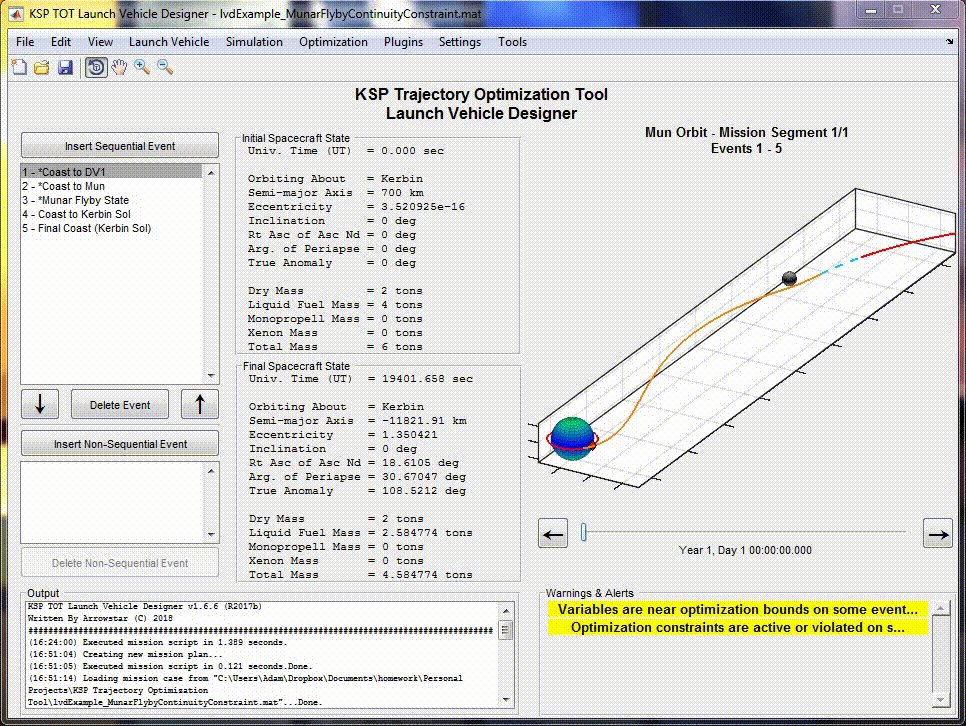Screen dimensions: 966x726
Task: Click the Warnings & Alerts scrollbar down arrow
Action: click(940, 700)
